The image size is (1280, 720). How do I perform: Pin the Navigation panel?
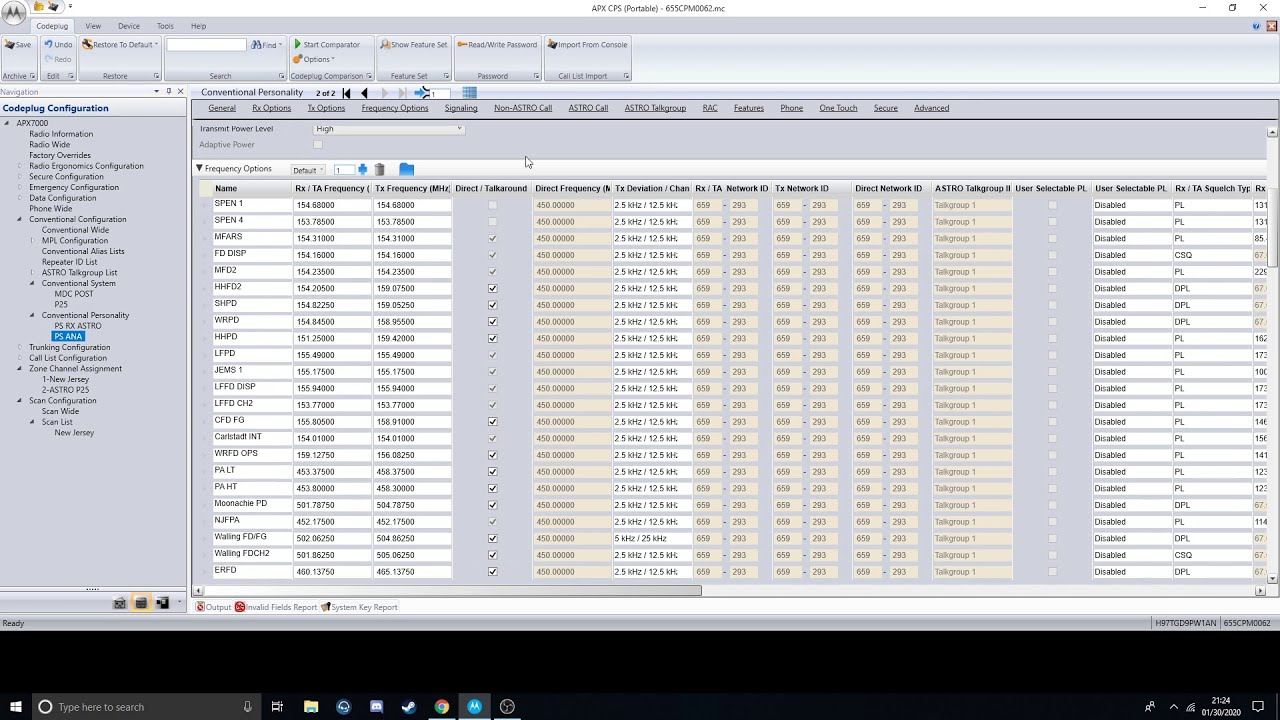coord(168,92)
